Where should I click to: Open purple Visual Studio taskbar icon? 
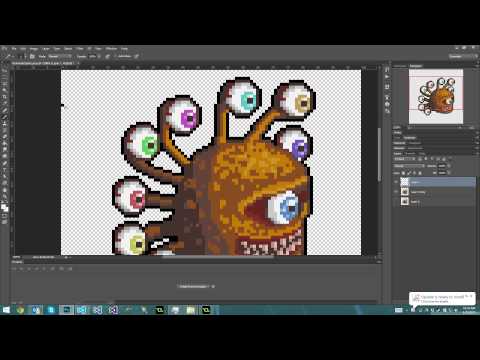[113, 310]
